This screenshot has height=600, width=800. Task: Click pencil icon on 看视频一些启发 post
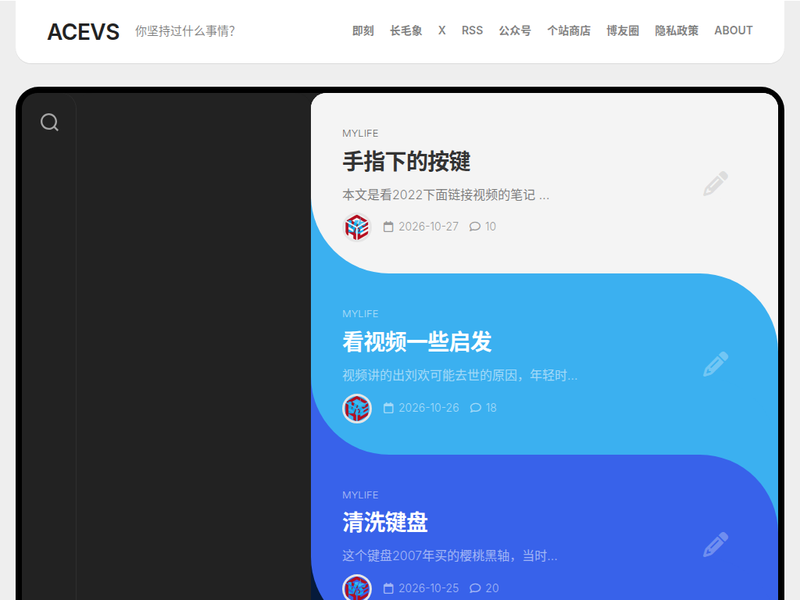click(x=715, y=364)
